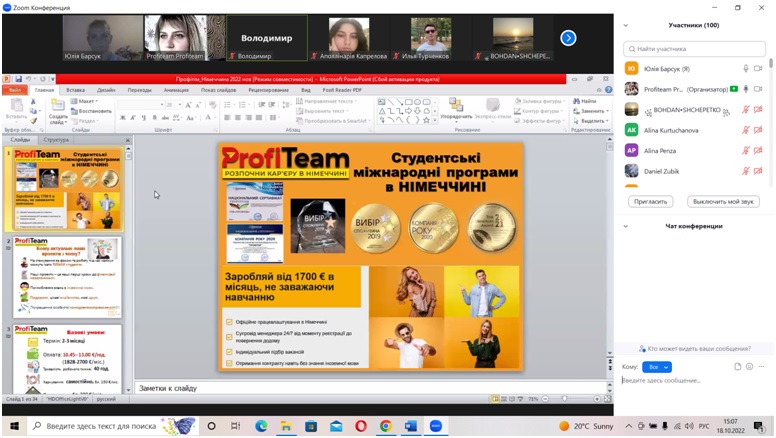Click the bulleted list icon

[x=228, y=105]
